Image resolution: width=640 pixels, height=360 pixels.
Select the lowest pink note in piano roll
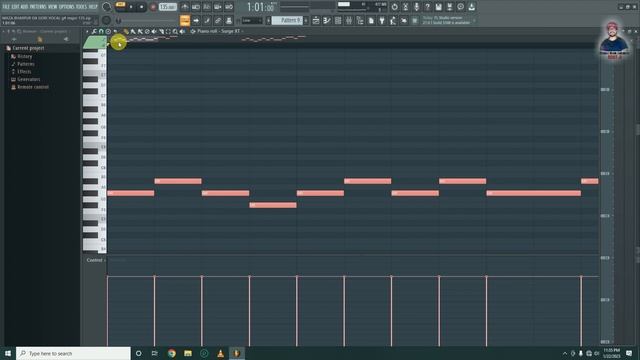[x=273, y=205]
